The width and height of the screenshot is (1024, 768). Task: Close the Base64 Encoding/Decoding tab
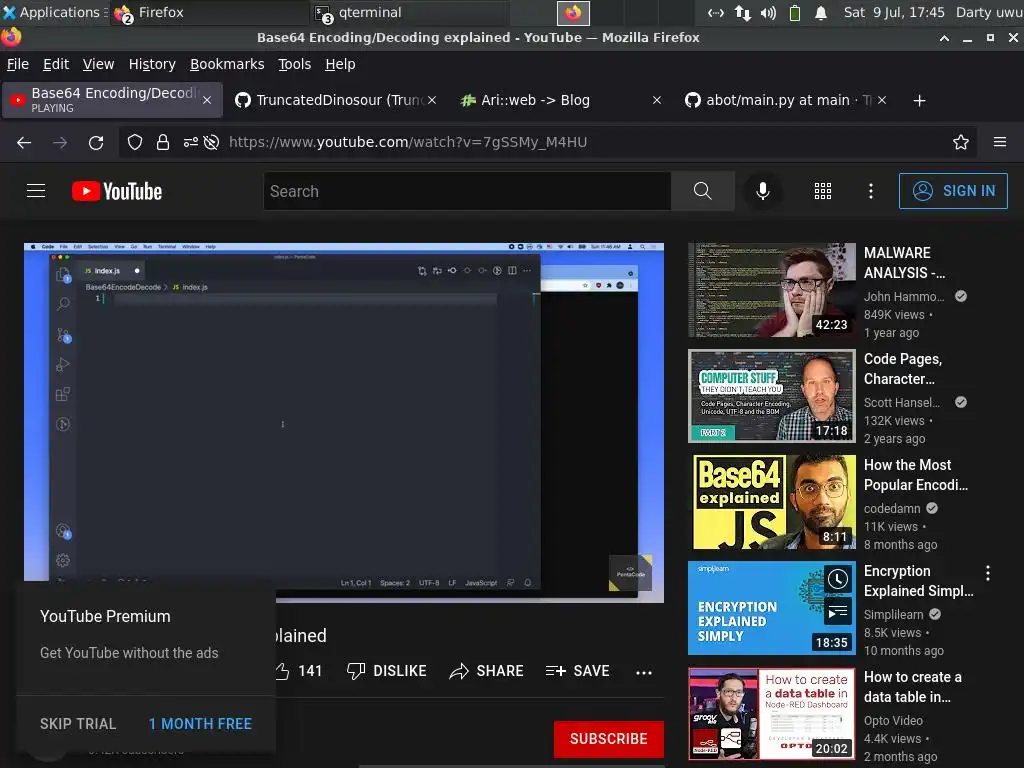[x=207, y=100]
